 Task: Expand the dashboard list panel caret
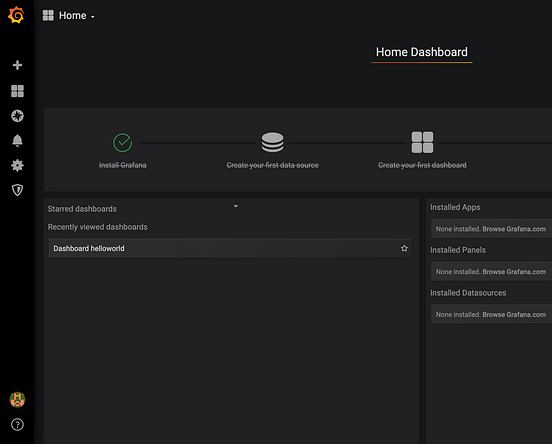point(236,206)
